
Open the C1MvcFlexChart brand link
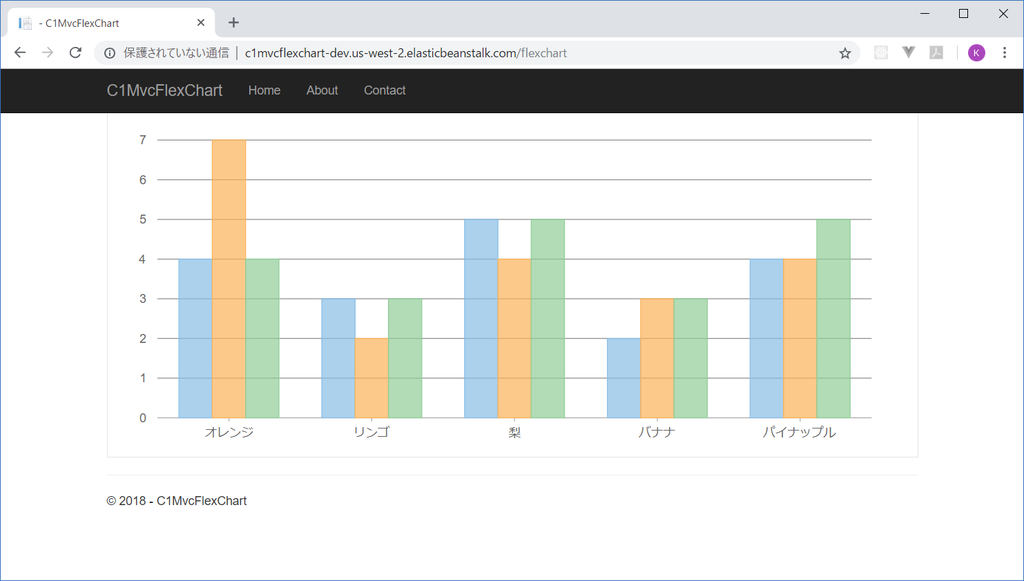[x=165, y=90]
